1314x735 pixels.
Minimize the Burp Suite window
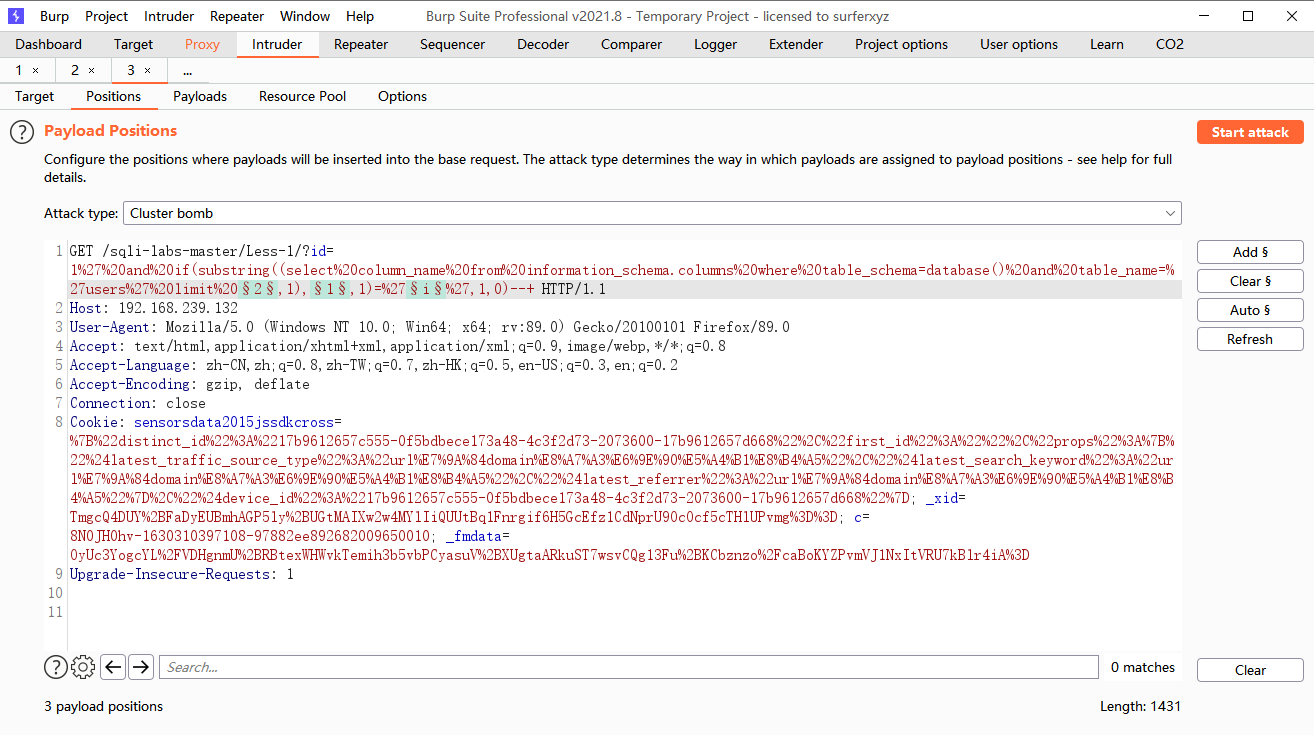tap(1204, 16)
